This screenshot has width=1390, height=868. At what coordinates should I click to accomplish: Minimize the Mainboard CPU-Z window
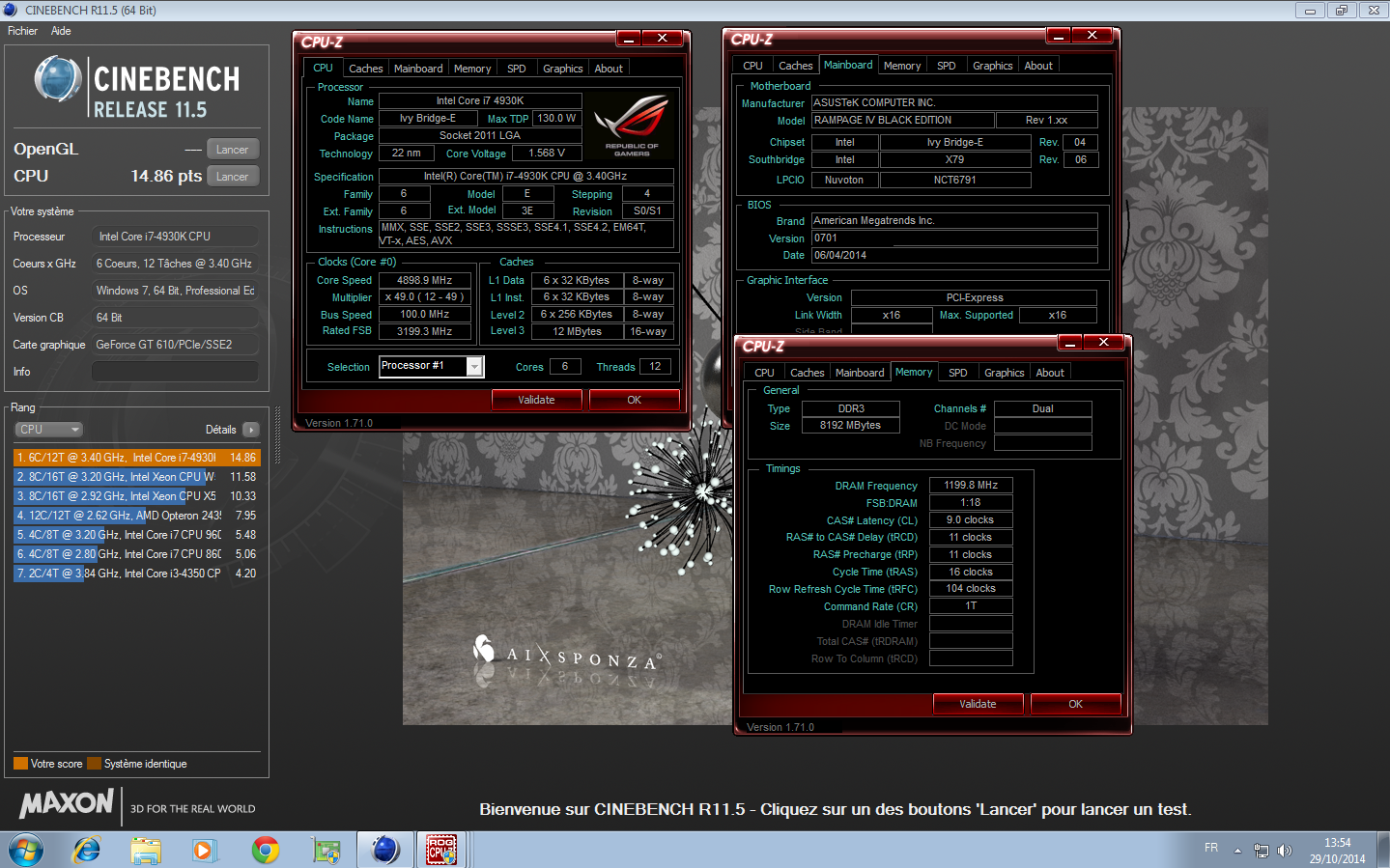point(1059,36)
